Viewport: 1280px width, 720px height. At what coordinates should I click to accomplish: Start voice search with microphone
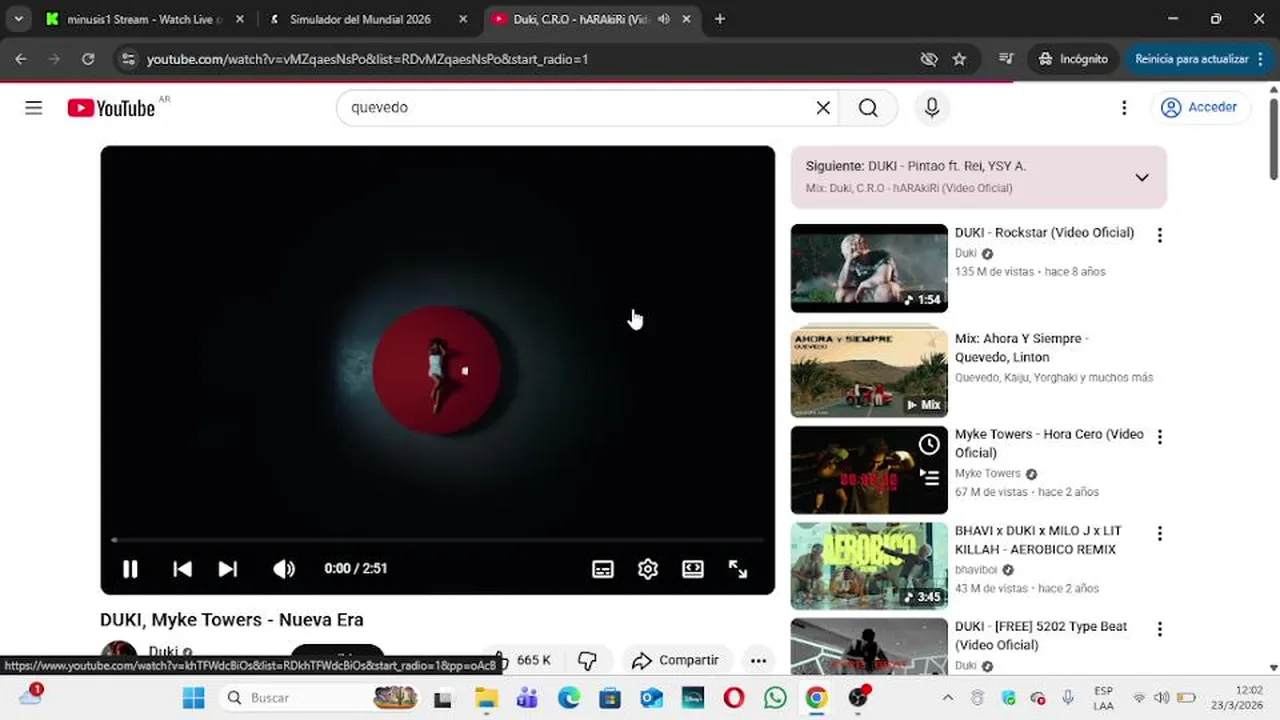click(932, 108)
